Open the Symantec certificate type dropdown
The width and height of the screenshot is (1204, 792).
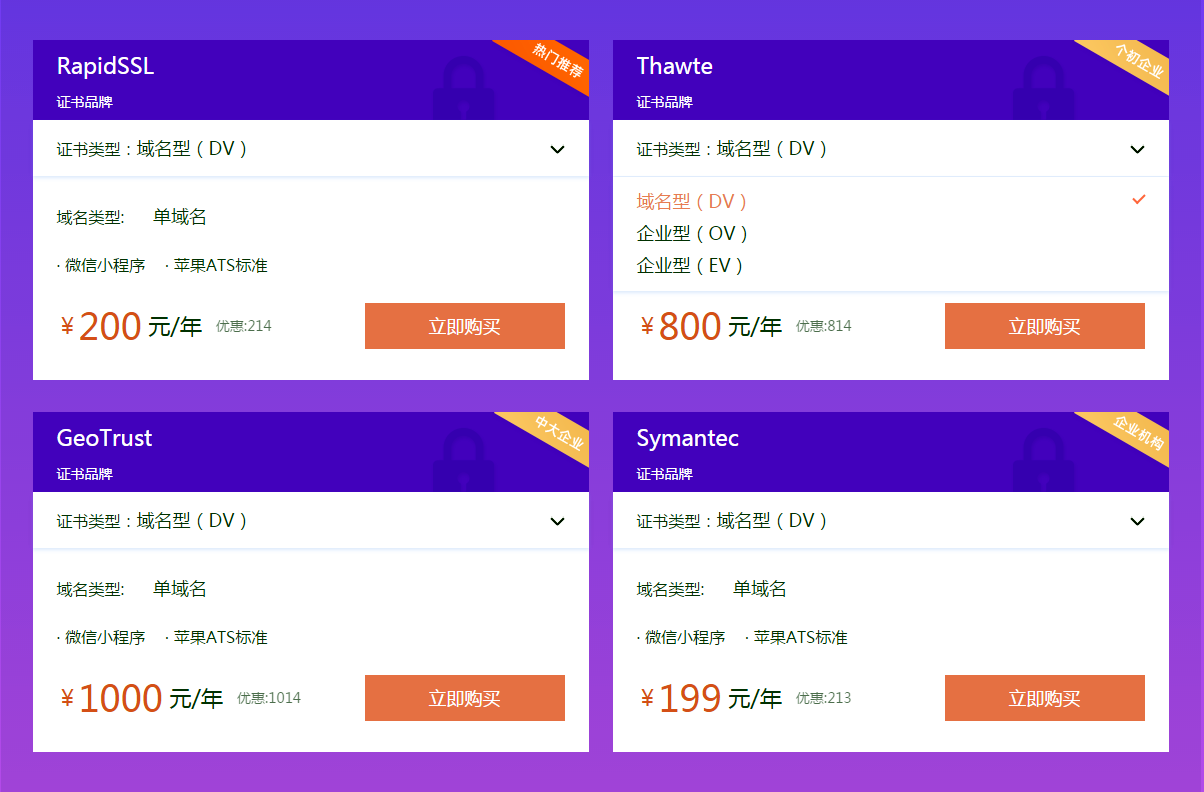click(x=1137, y=521)
